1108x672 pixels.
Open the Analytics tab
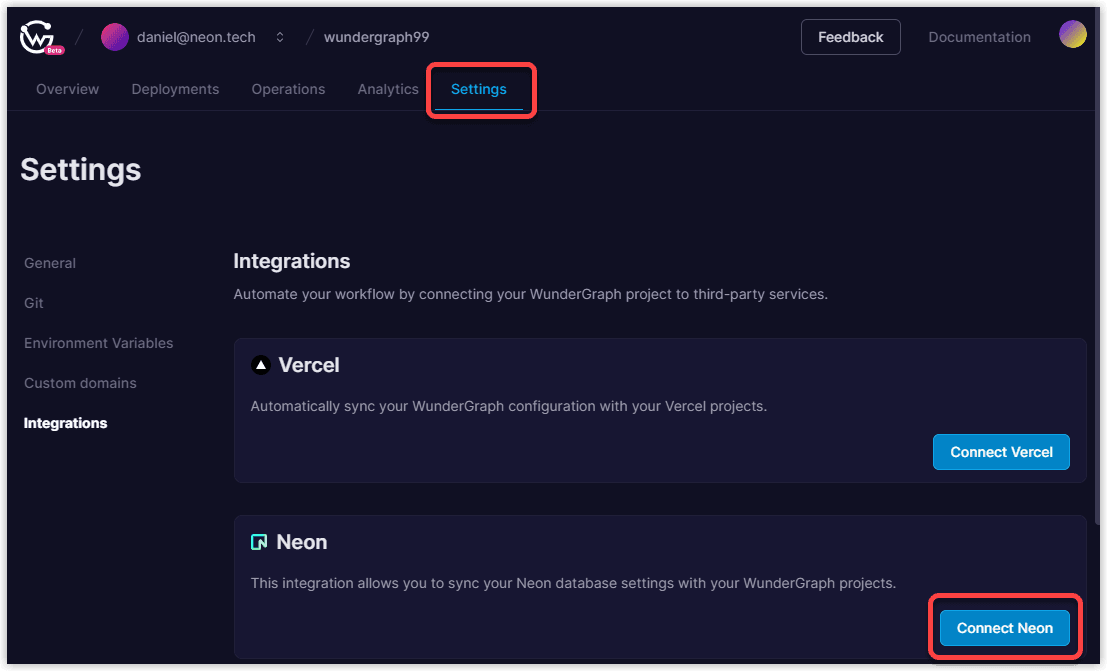(388, 89)
